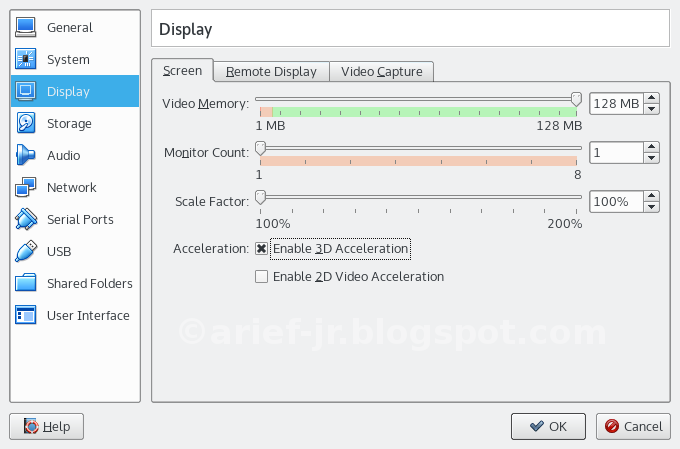Image resolution: width=680 pixels, height=449 pixels.
Task: Open the USB settings icon
Action: click(x=27, y=251)
